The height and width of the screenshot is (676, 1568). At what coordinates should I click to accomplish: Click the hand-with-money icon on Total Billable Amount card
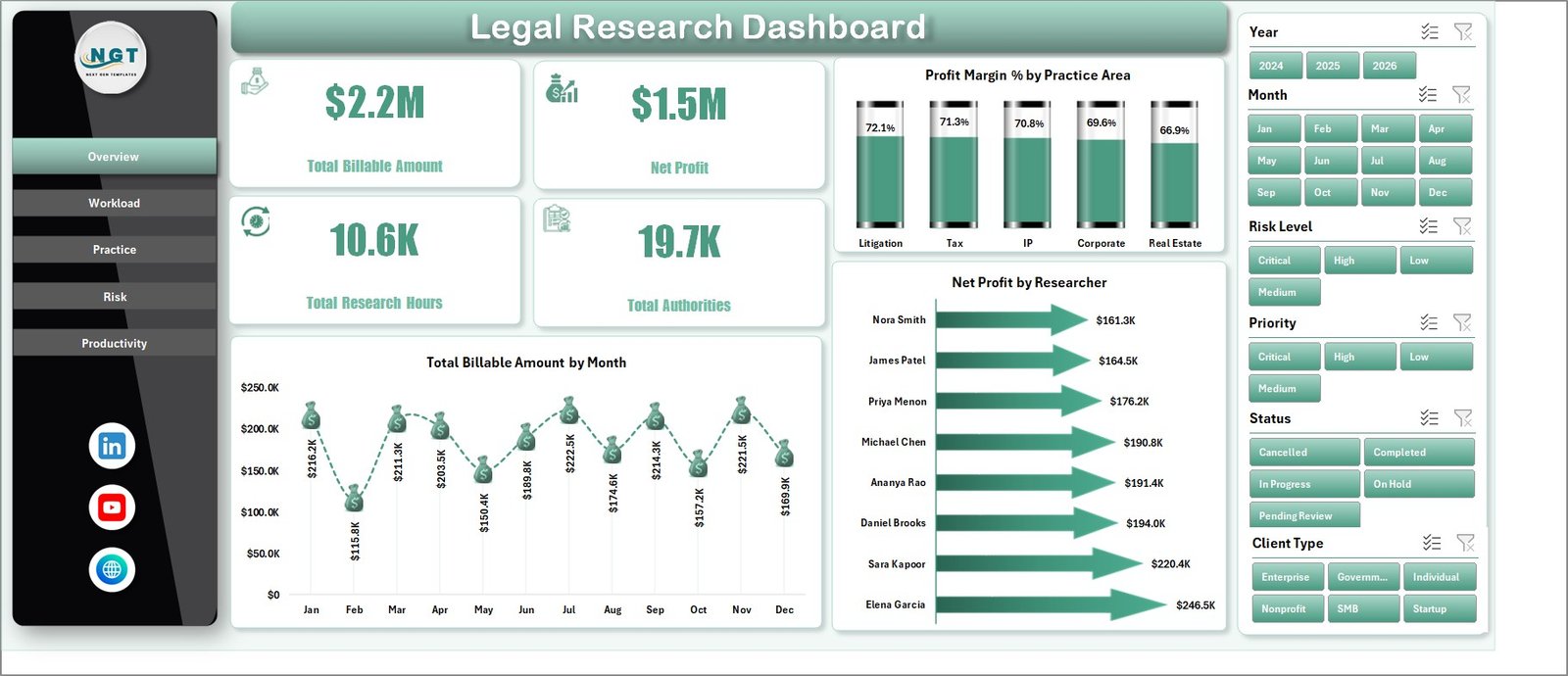pyautogui.click(x=255, y=81)
